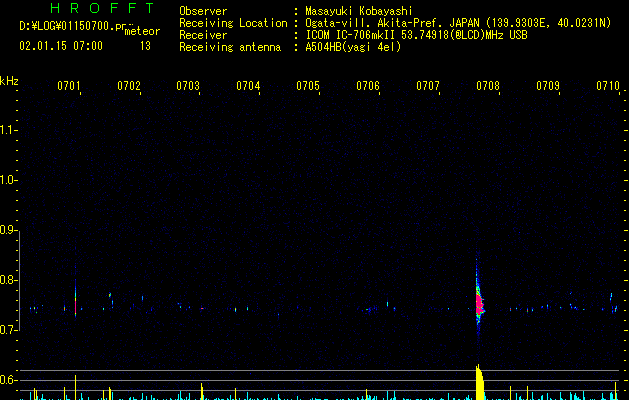Click the short meteor echo streak after 0701

(x=75, y=300)
